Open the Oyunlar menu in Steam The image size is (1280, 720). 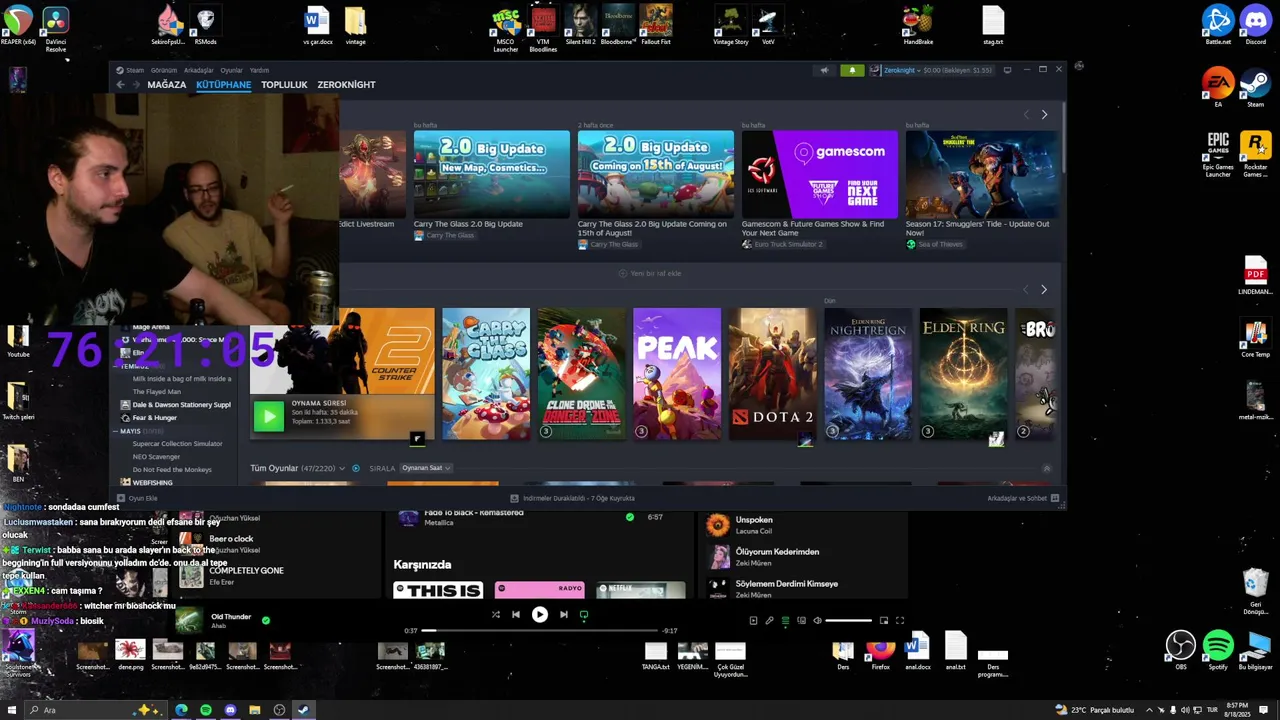coord(231,70)
